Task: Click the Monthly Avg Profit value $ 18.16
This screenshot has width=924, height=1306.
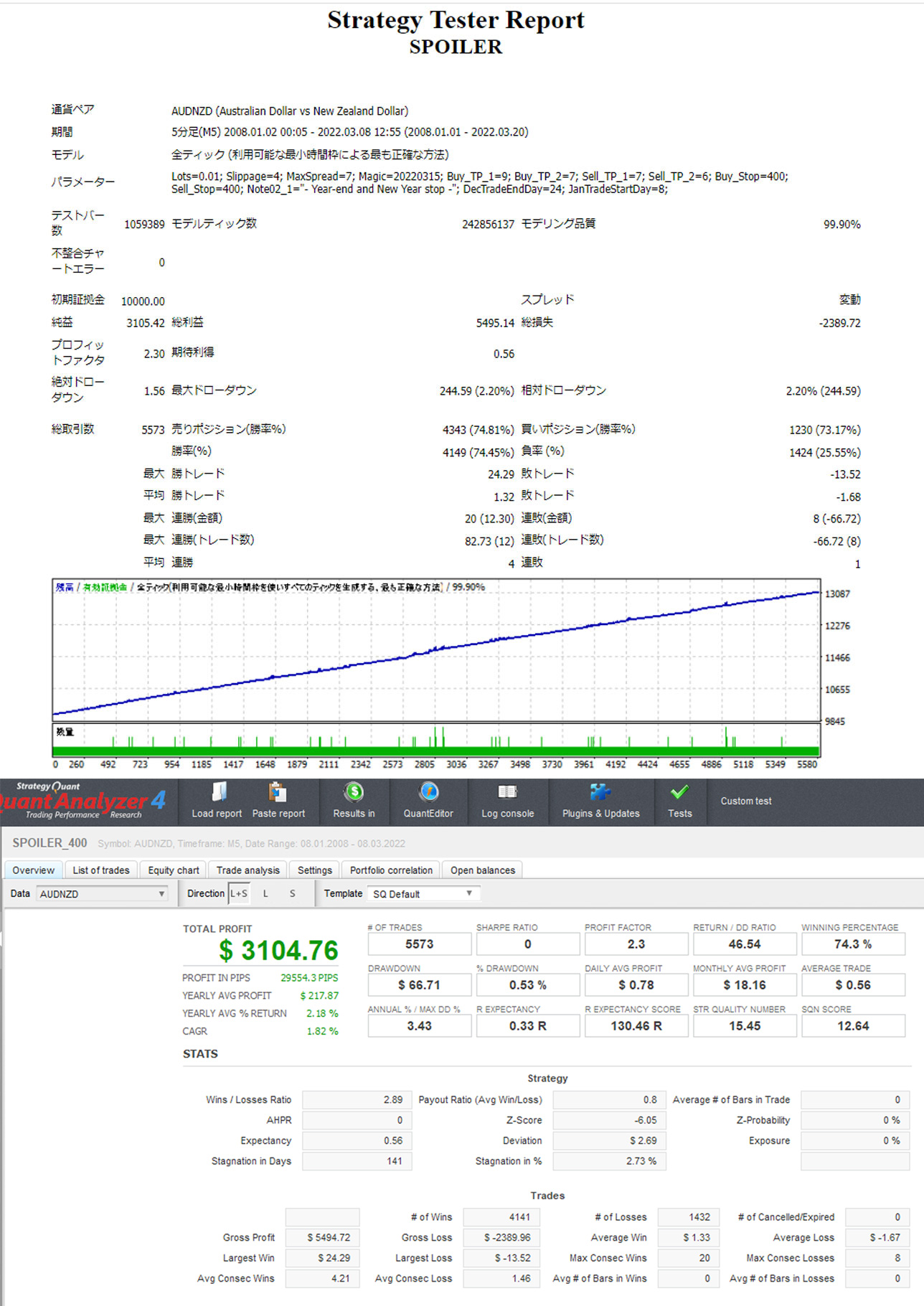Action: pyautogui.click(x=745, y=985)
